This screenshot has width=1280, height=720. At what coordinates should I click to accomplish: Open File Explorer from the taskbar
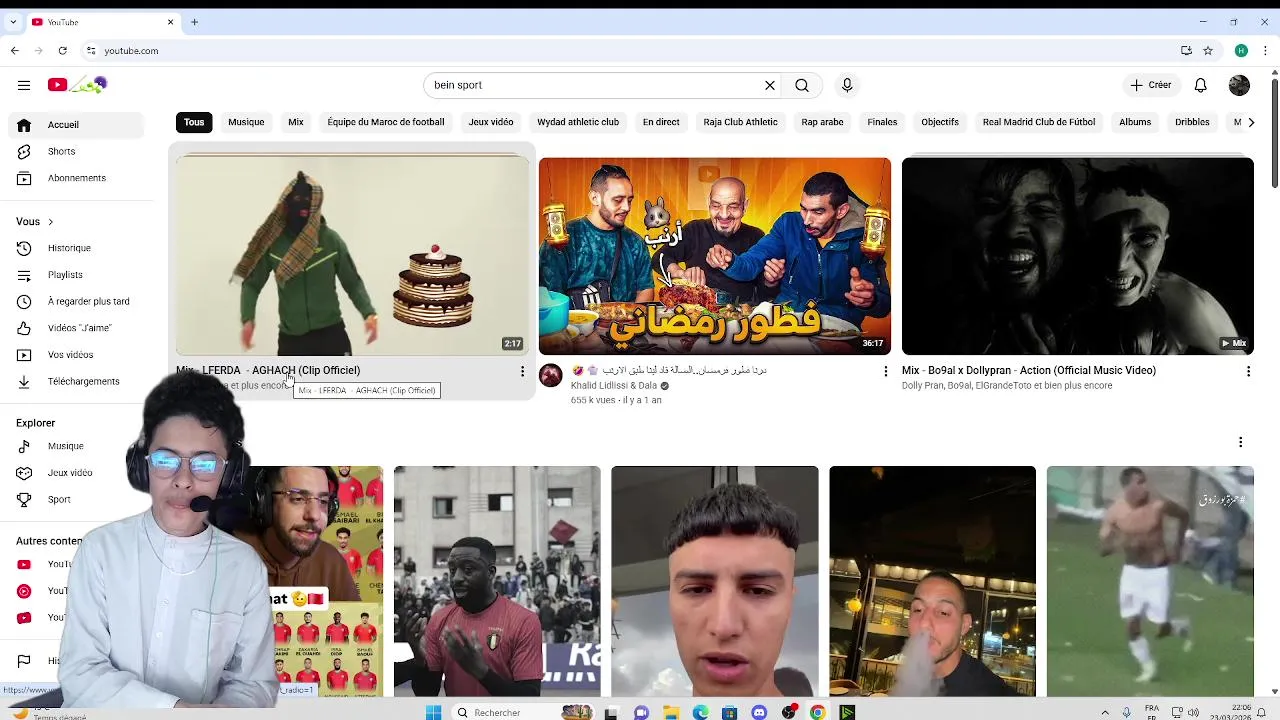point(671,712)
